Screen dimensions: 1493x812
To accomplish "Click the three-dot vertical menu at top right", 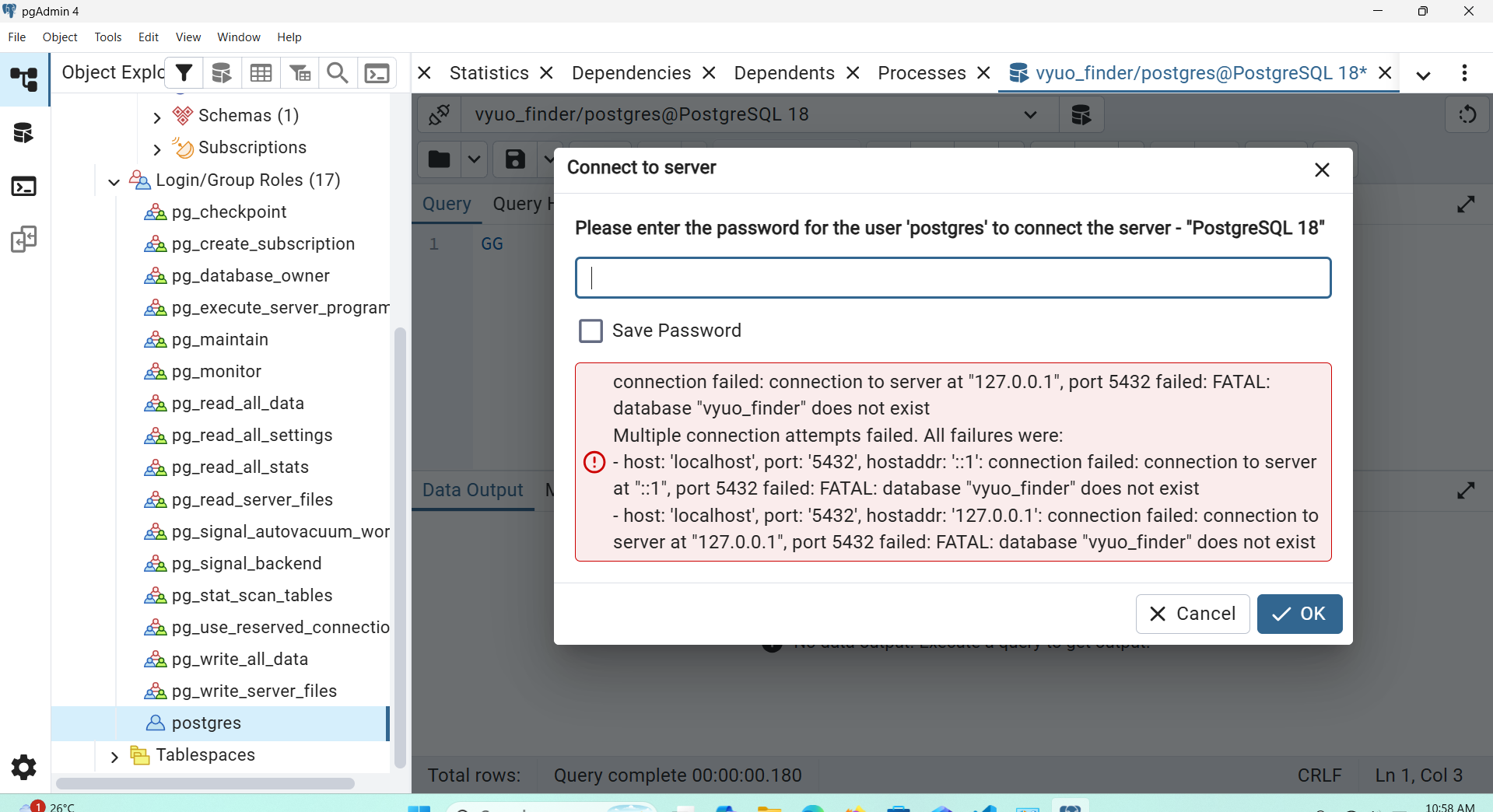I will pyautogui.click(x=1465, y=73).
